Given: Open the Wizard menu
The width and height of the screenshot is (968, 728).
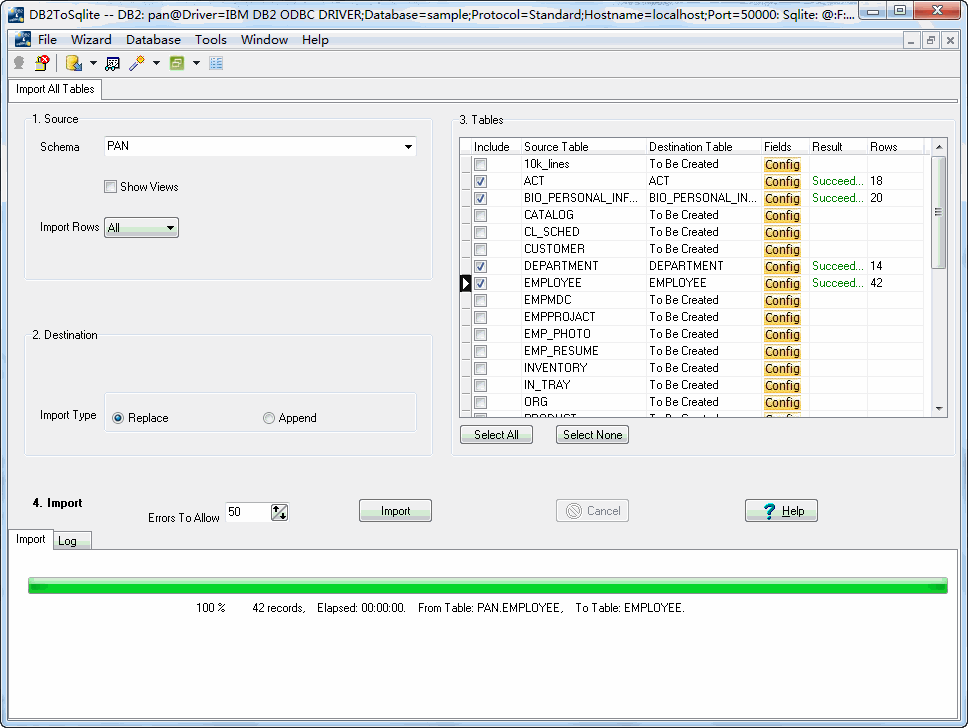Looking at the screenshot, I should click(x=91, y=40).
